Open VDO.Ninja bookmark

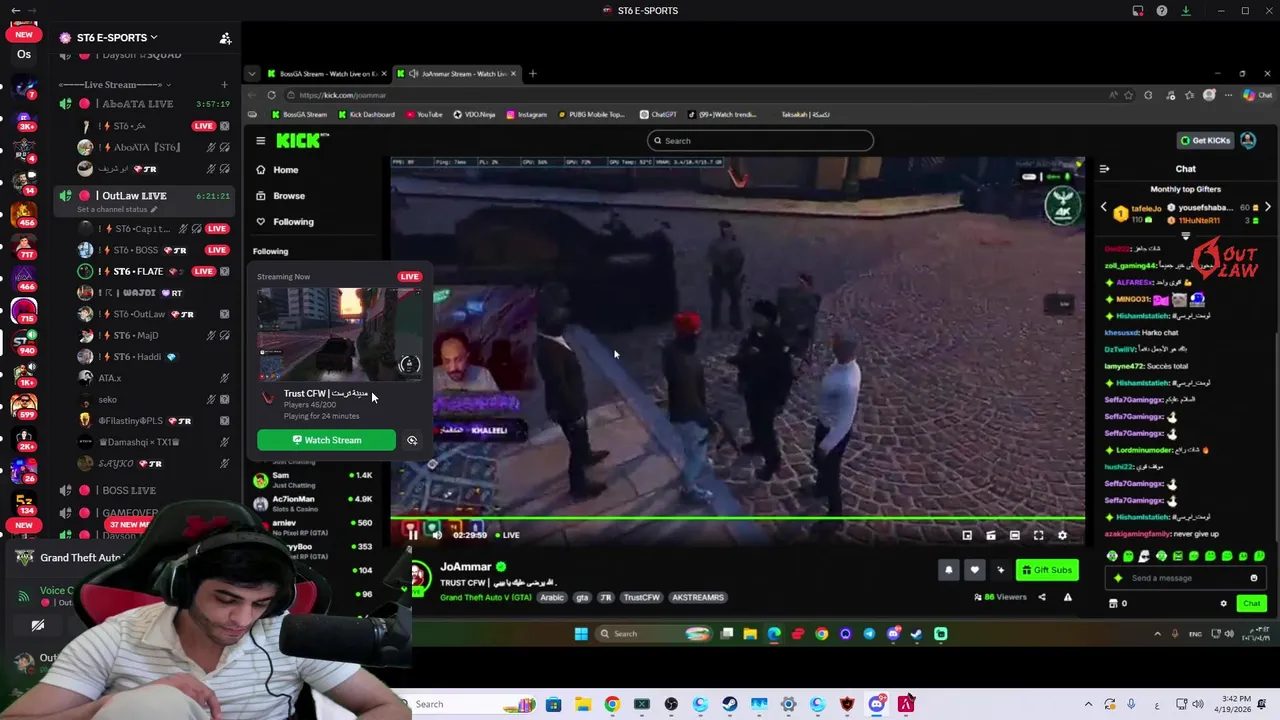pyautogui.click(x=474, y=115)
